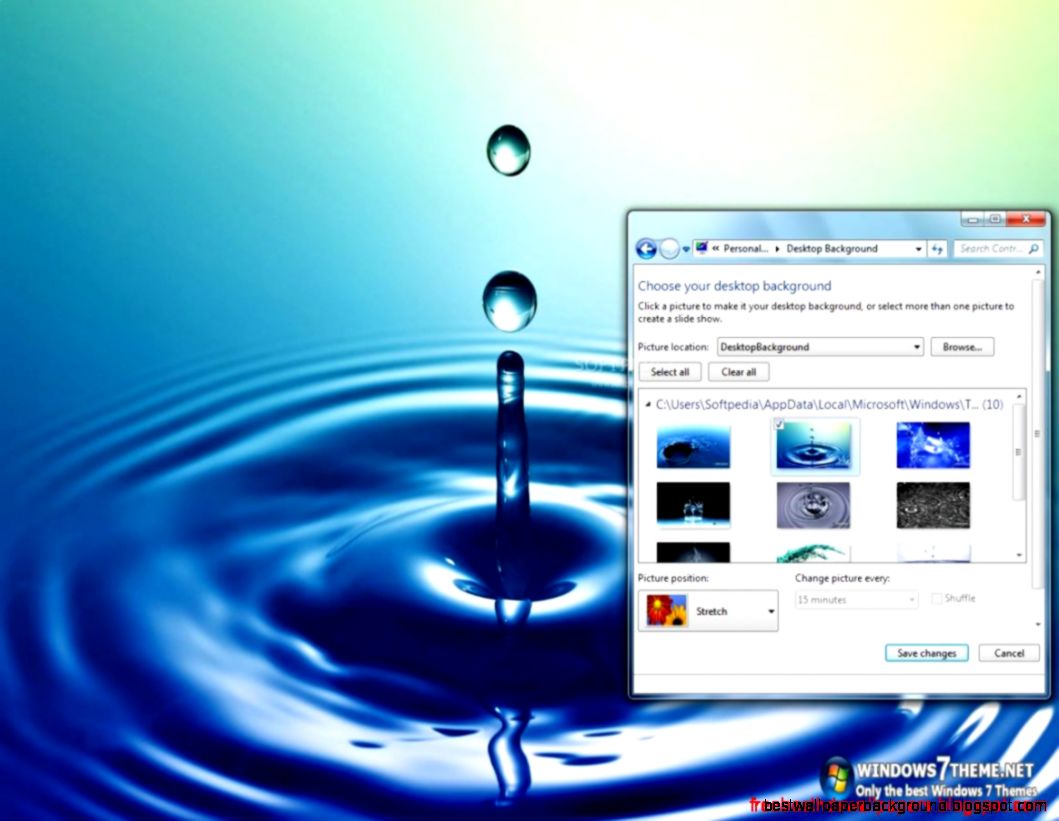
Task: Click the Clear all button
Action: click(x=739, y=372)
